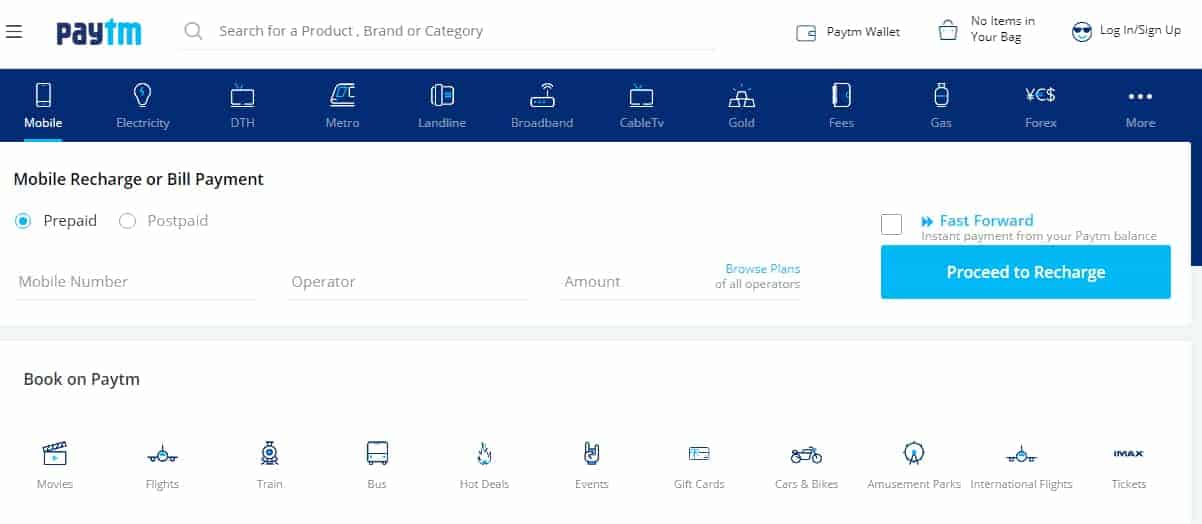The width and height of the screenshot is (1202, 524).
Task: Click the Paytm Wallet text link
Action: pyautogui.click(x=863, y=32)
